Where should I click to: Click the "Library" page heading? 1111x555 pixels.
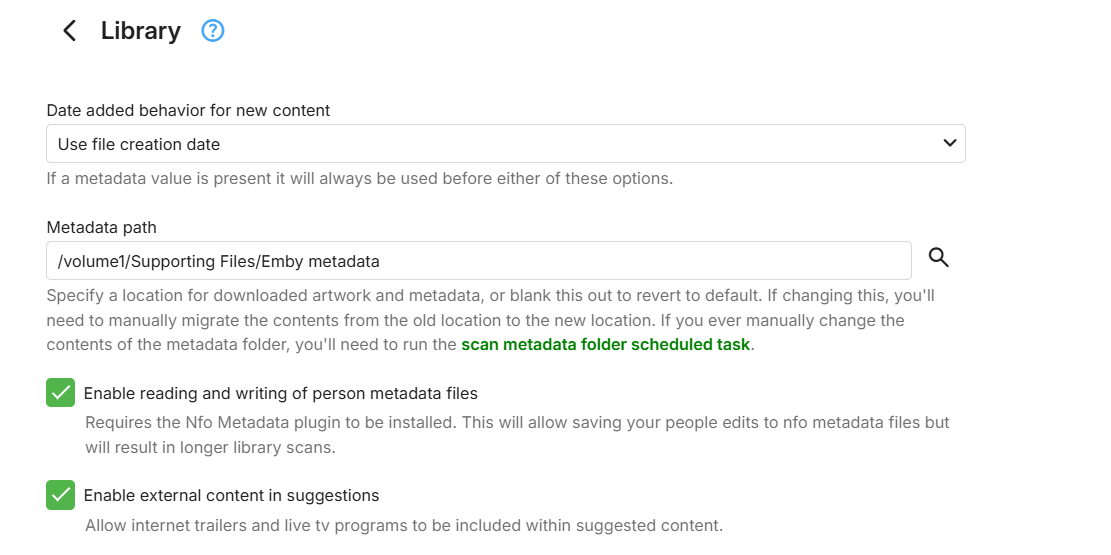click(x=141, y=31)
